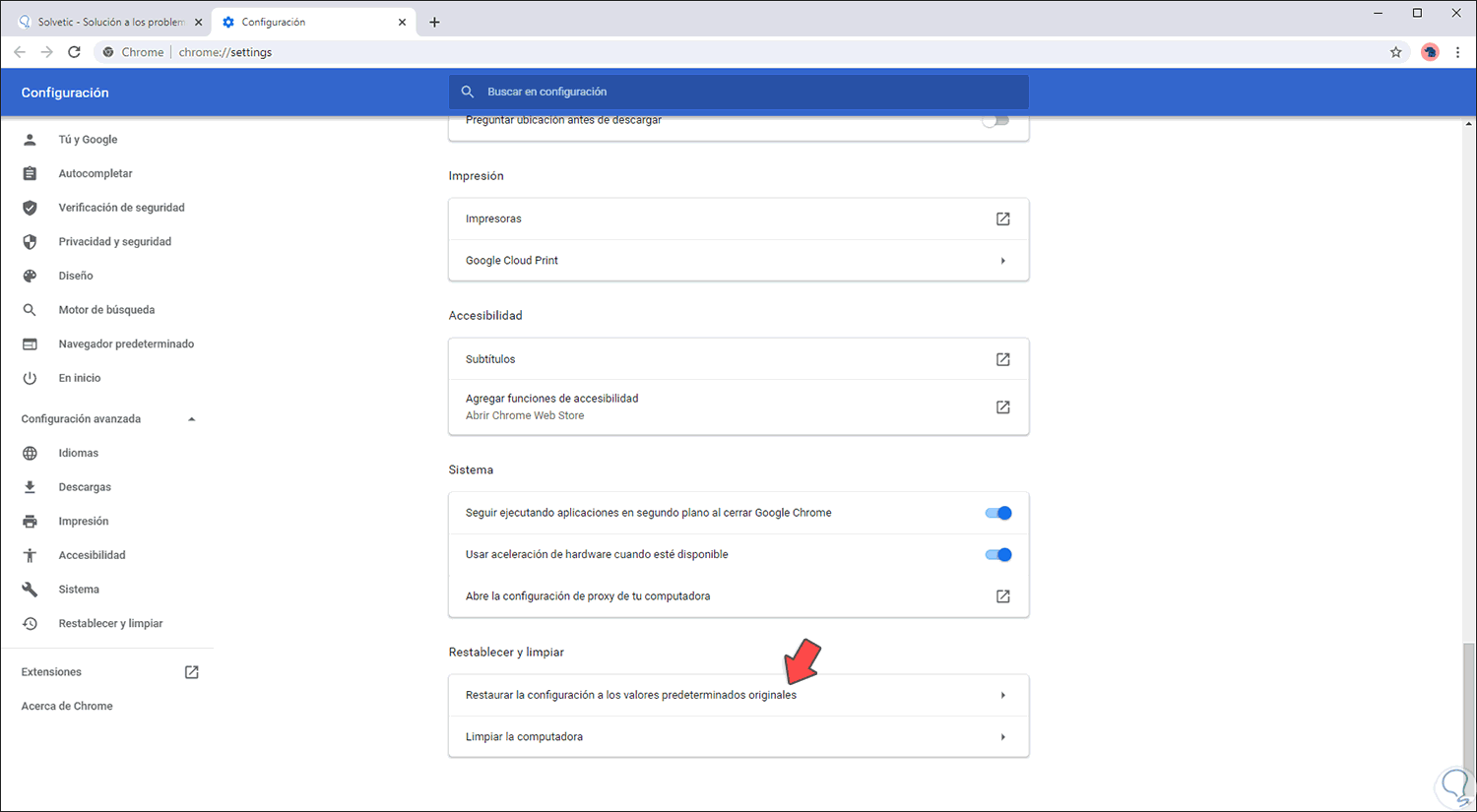The height and width of the screenshot is (812, 1477).
Task: Toggle Preguntar ubicación antes de descargar
Action: pyautogui.click(x=995, y=121)
